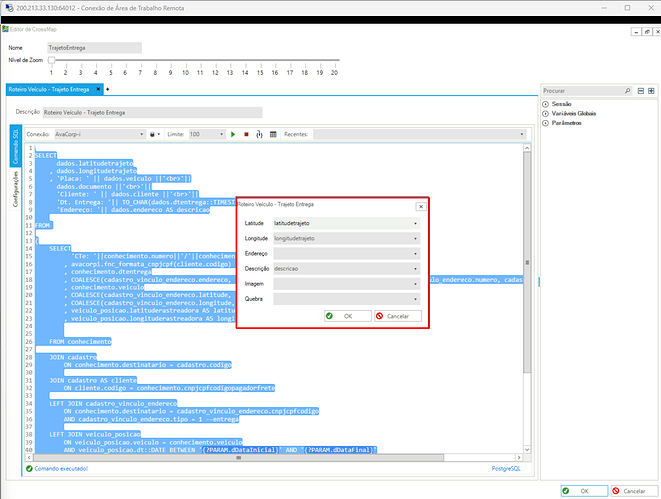Expand the Variáveis Globais node
This screenshot has height=499, width=661.
click(x=545, y=113)
